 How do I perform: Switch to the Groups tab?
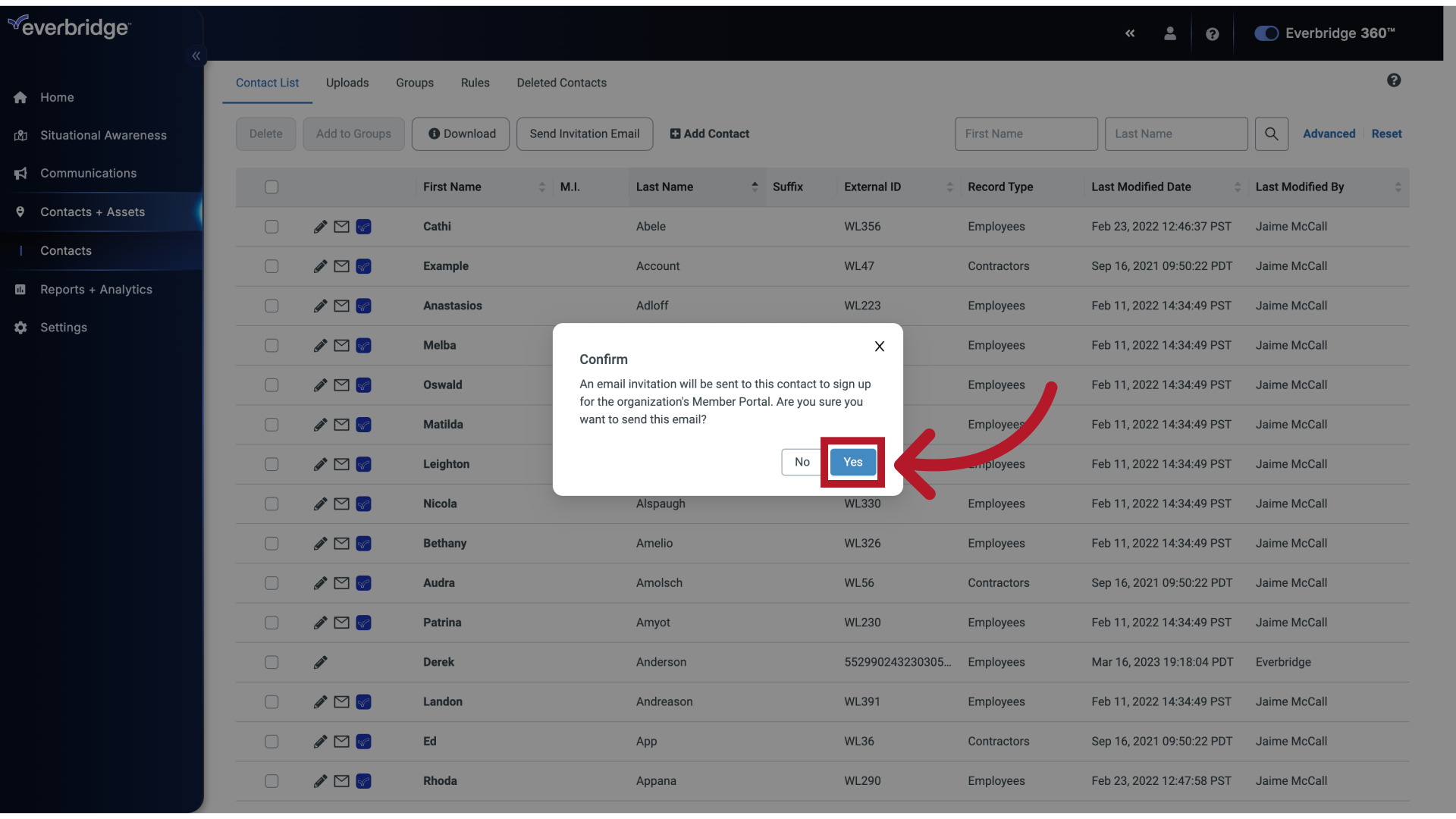pos(414,82)
